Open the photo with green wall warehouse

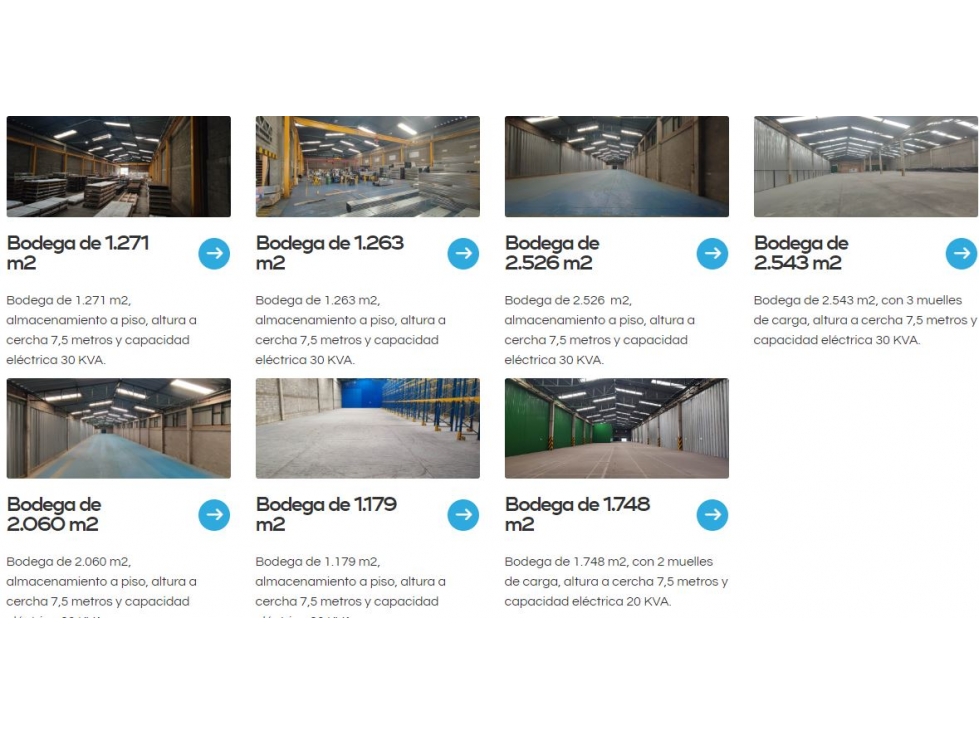[617, 428]
